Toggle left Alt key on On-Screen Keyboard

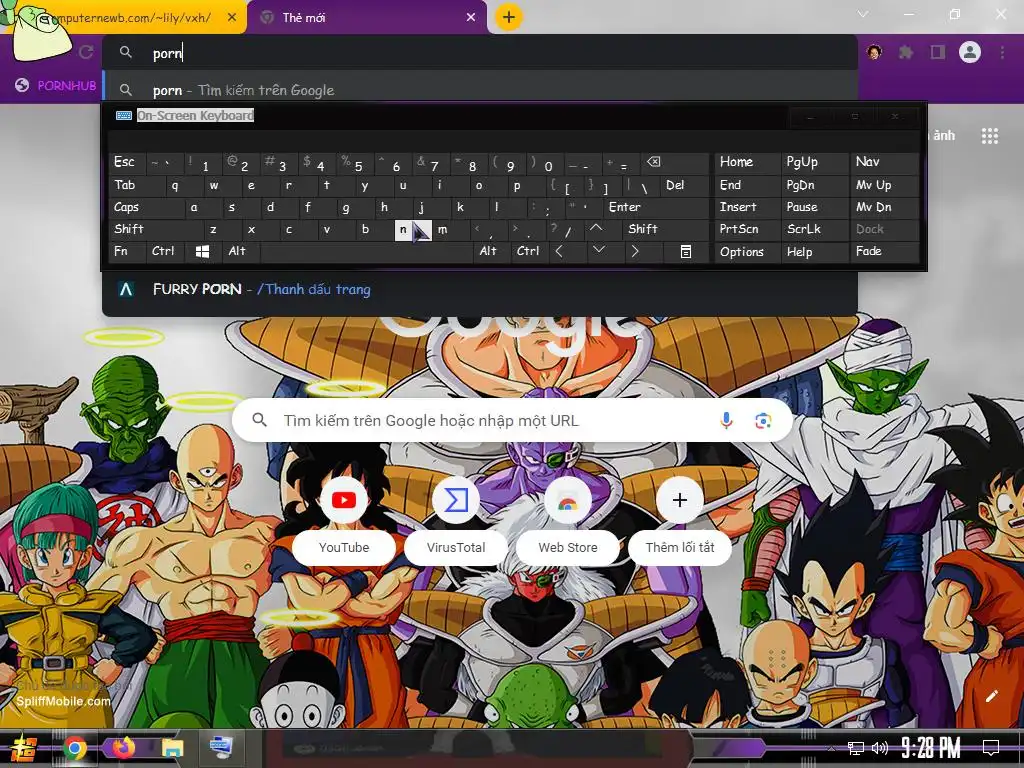pos(242,251)
